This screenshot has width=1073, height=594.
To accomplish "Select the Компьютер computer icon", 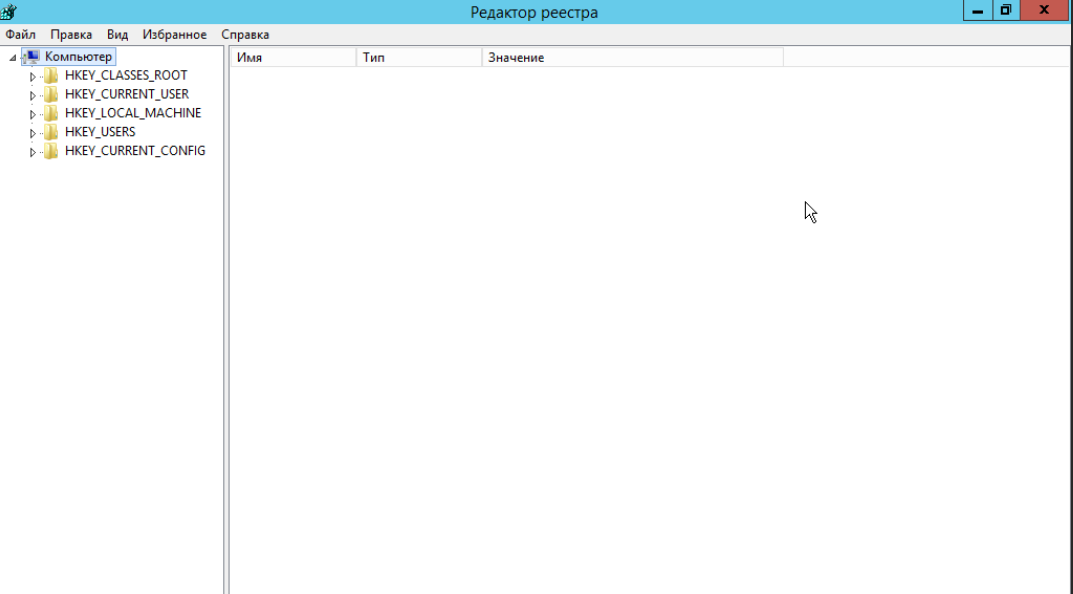I will point(32,57).
